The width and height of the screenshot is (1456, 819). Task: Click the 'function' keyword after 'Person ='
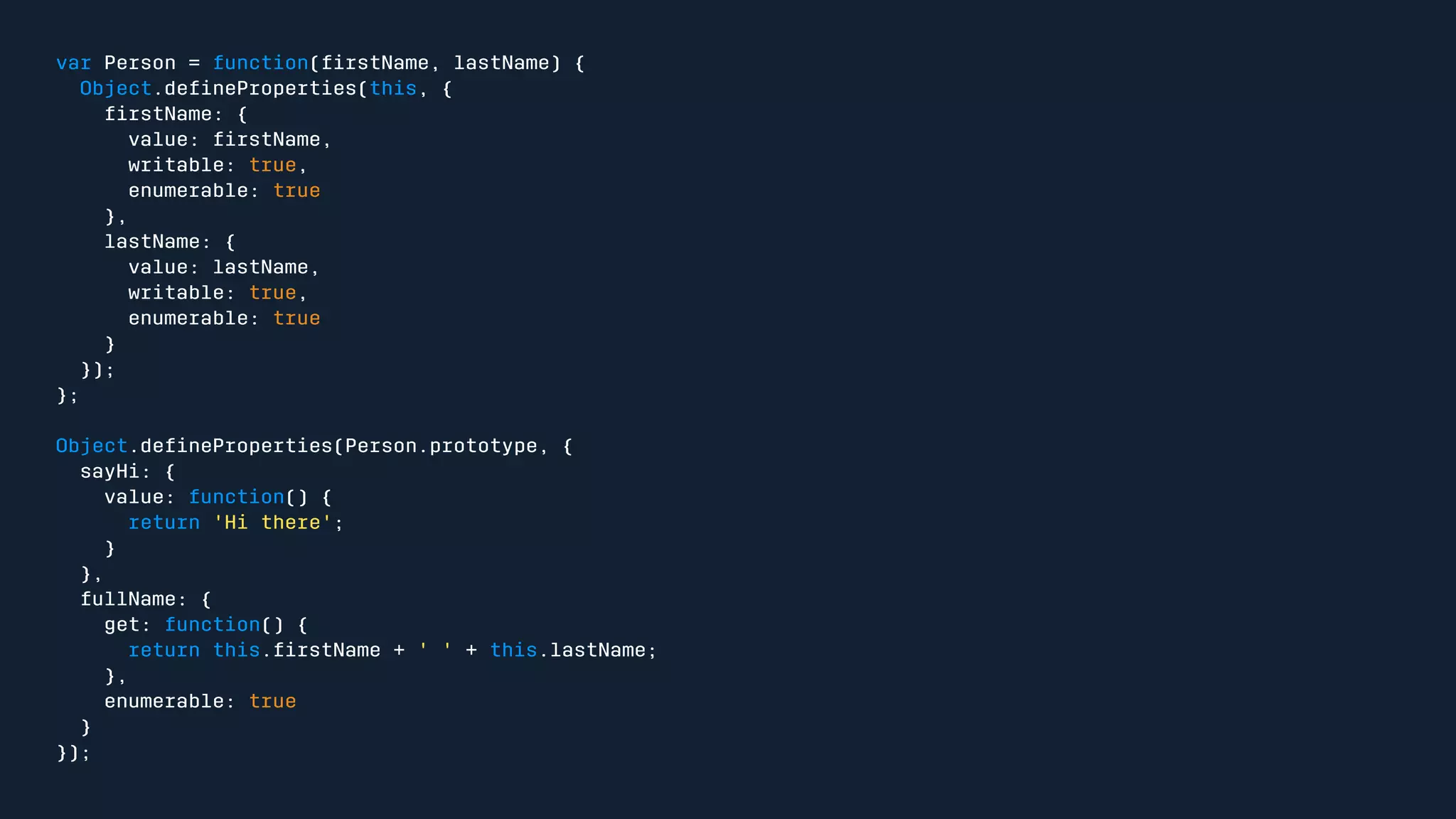point(260,63)
